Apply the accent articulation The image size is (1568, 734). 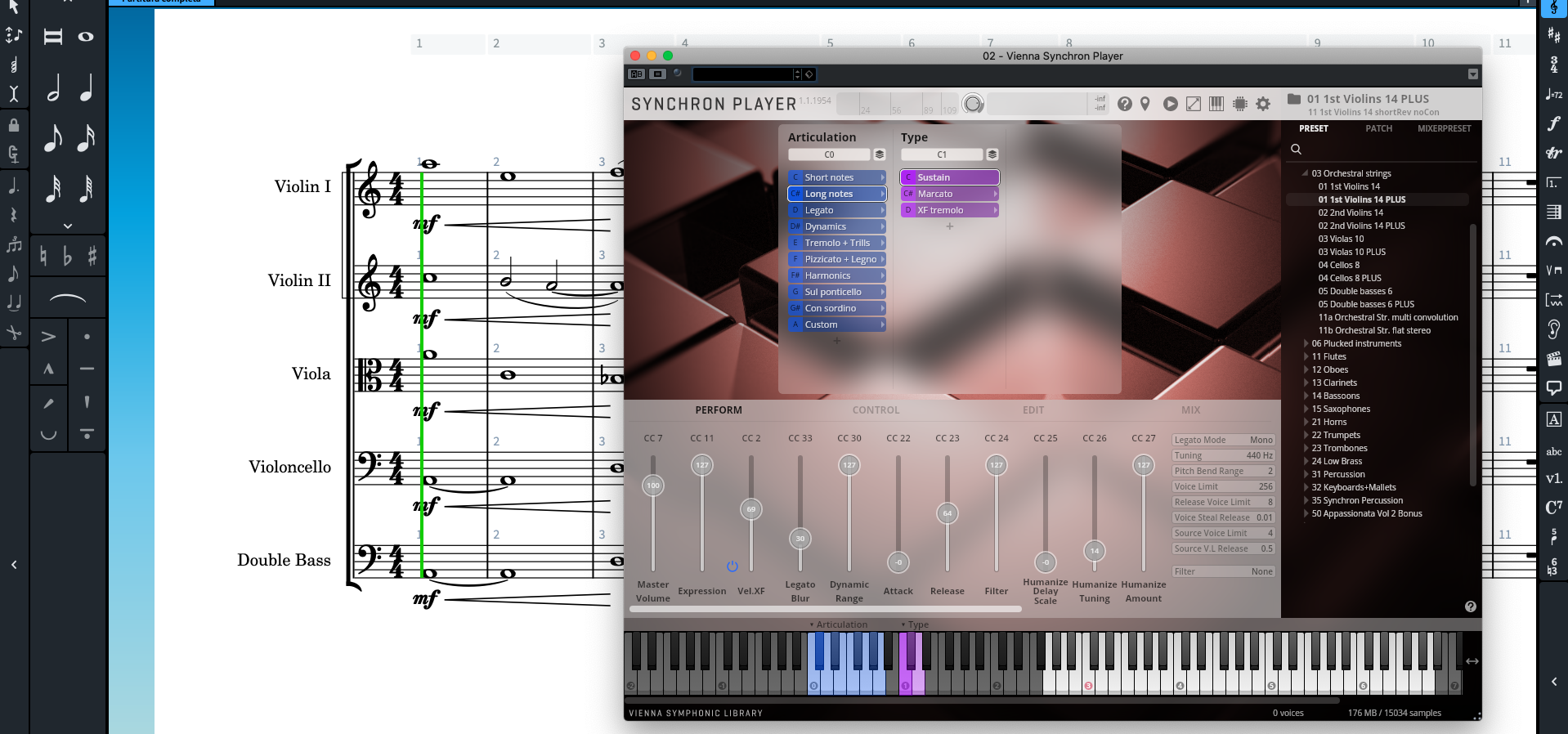click(x=49, y=336)
